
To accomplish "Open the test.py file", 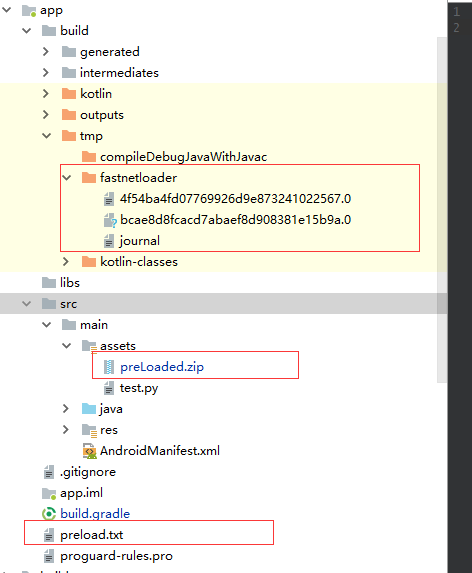I will (139, 388).
